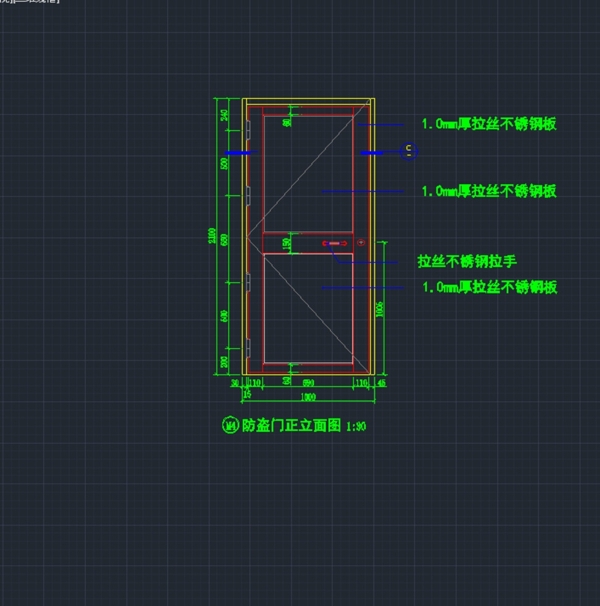The image size is (600, 606).
Task: Select the 15 horizontal dimension text
Action: 247,394
